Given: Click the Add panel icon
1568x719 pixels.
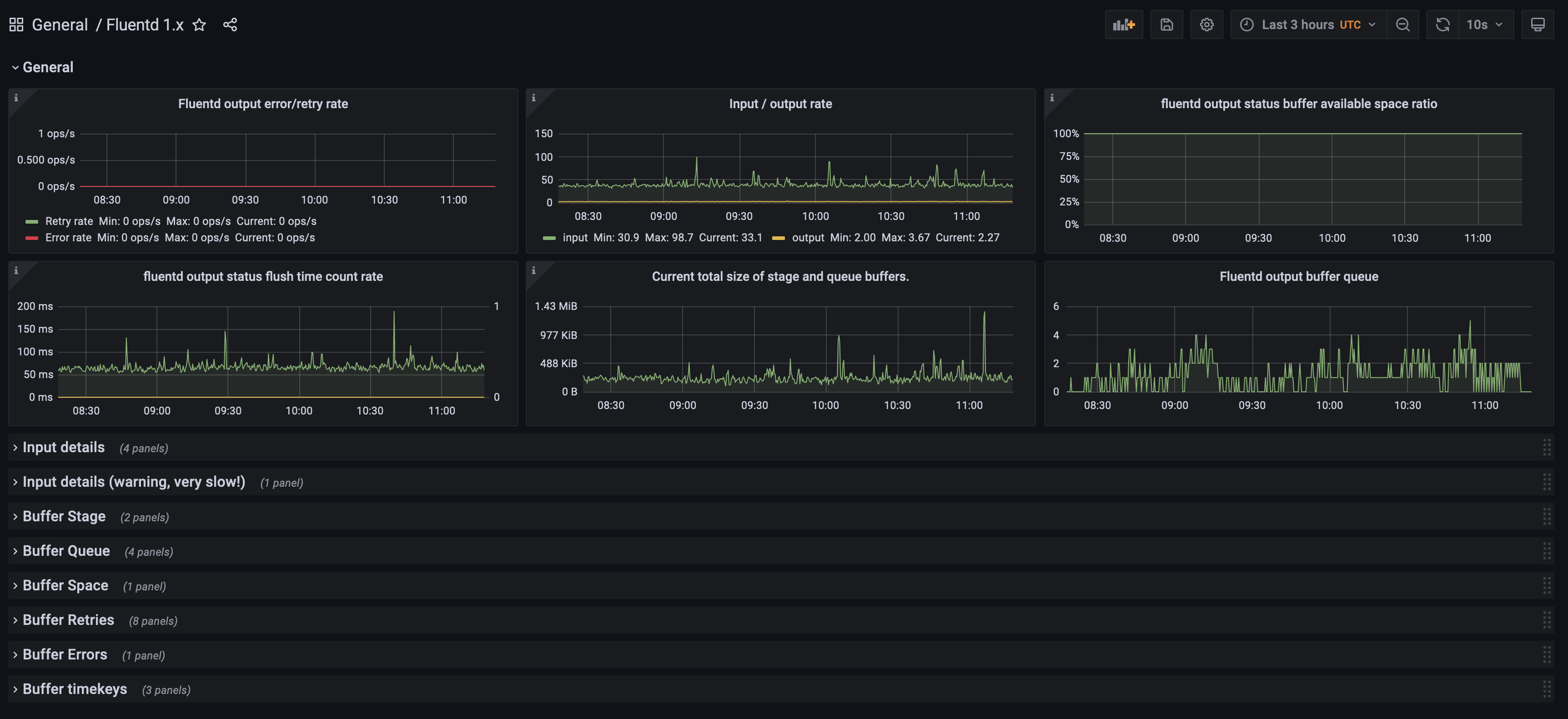Looking at the screenshot, I should tap(1124, 25).
